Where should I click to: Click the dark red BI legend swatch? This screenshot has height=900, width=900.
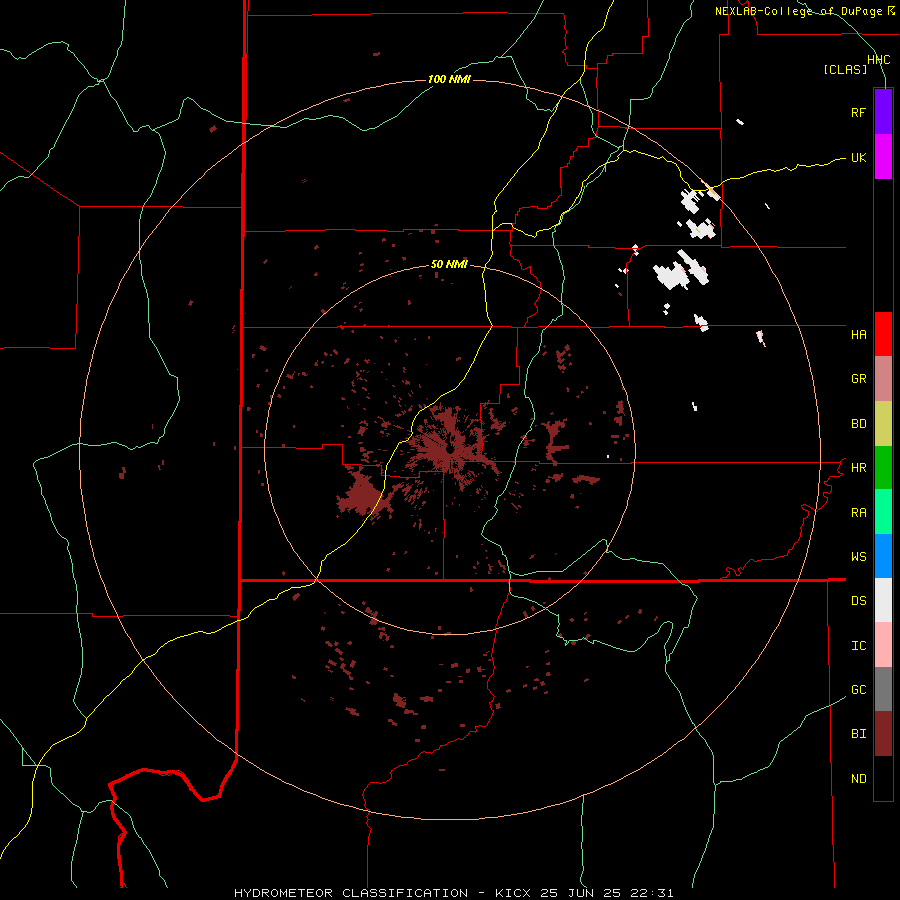tap(883, 734)
